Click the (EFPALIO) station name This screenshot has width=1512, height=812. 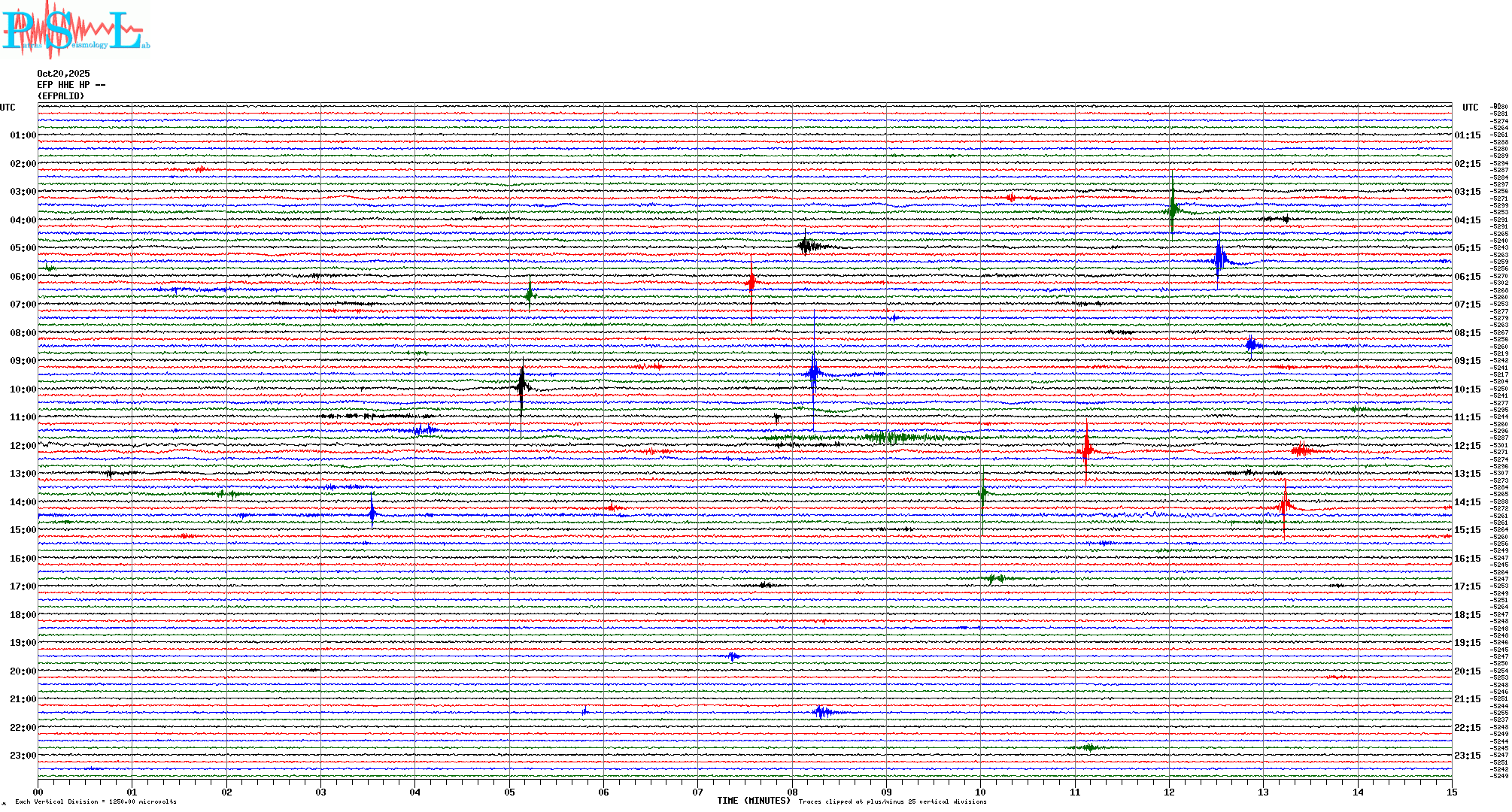pos(61,96)
